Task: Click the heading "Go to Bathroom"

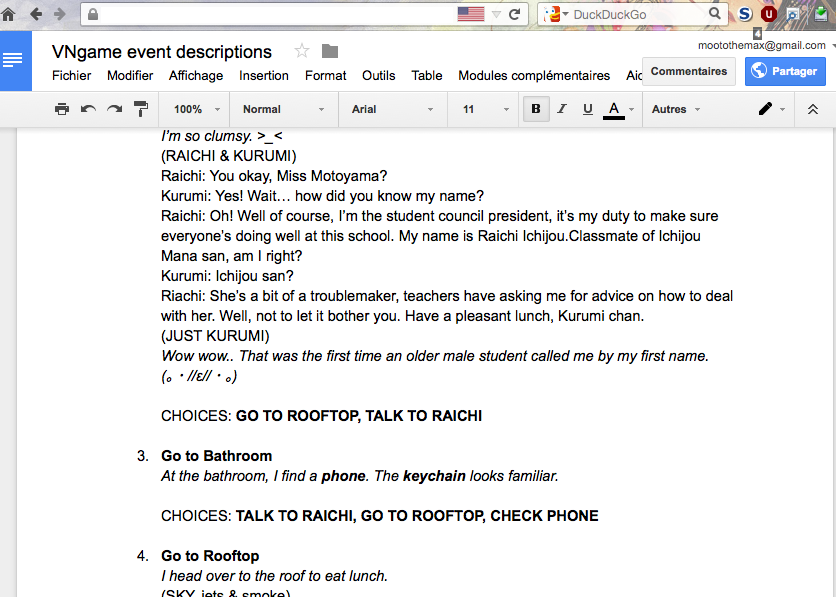Action: click(216, 456)
